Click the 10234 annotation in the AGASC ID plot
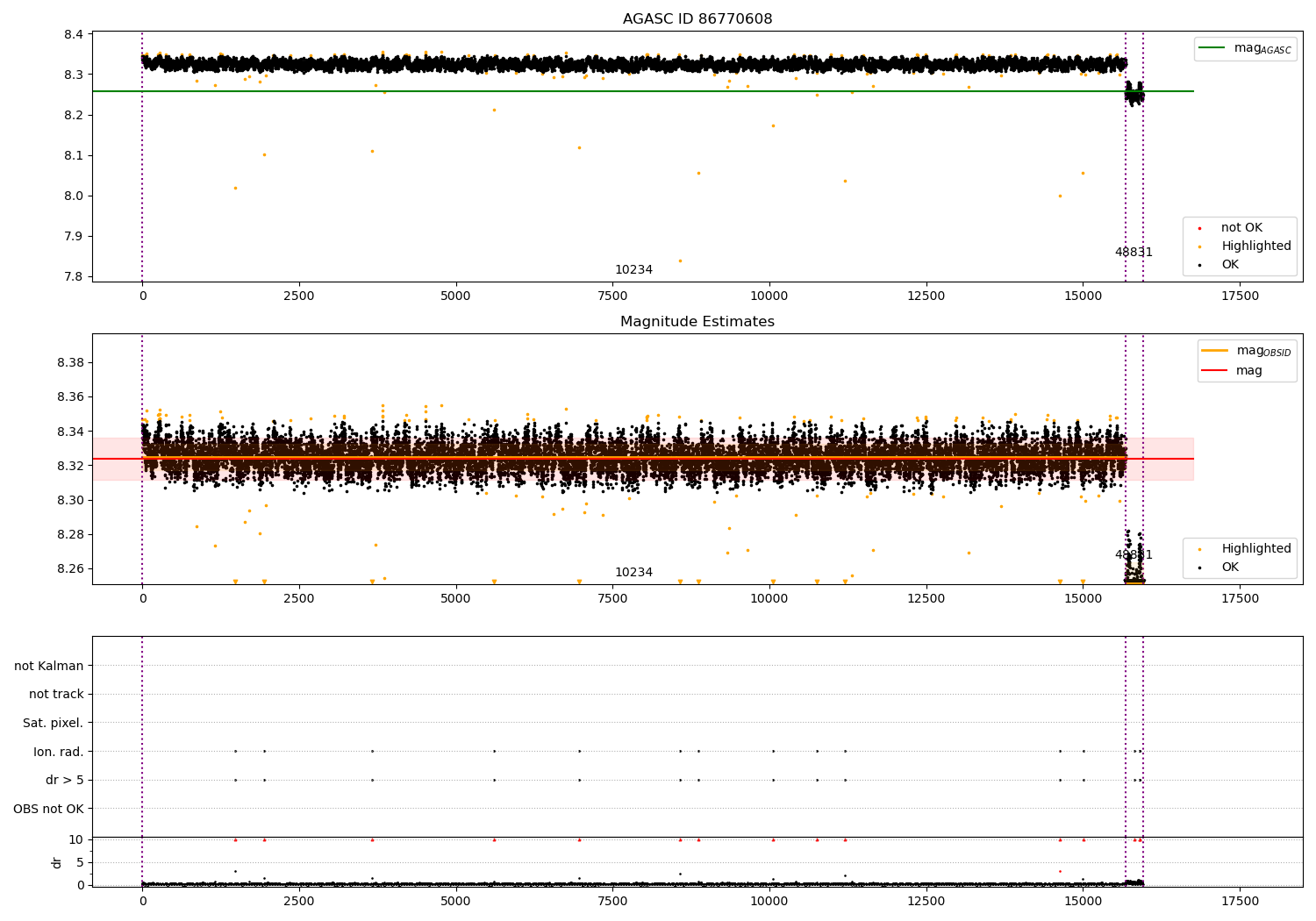1316x921 pixels. tap(633, 269)
